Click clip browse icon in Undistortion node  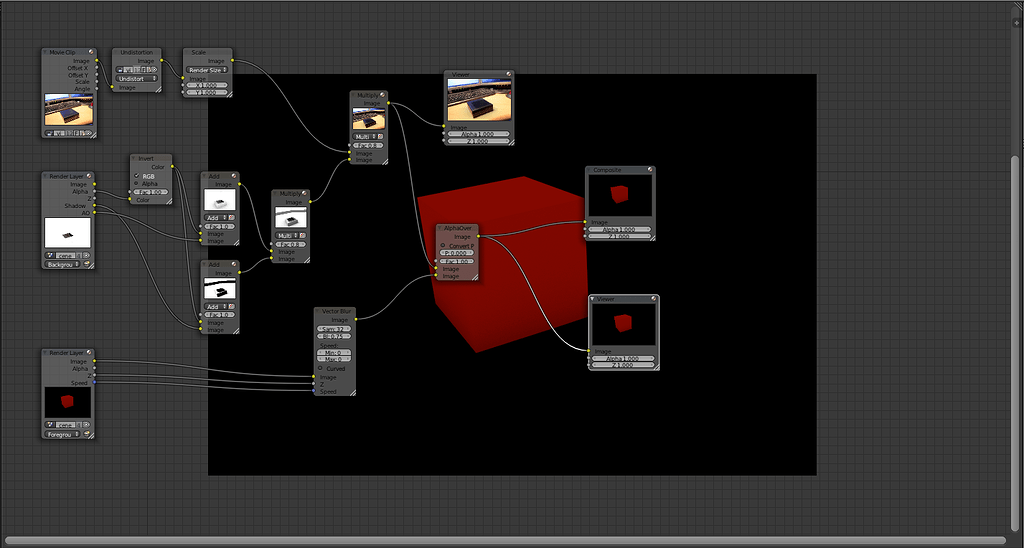point(120,69)
